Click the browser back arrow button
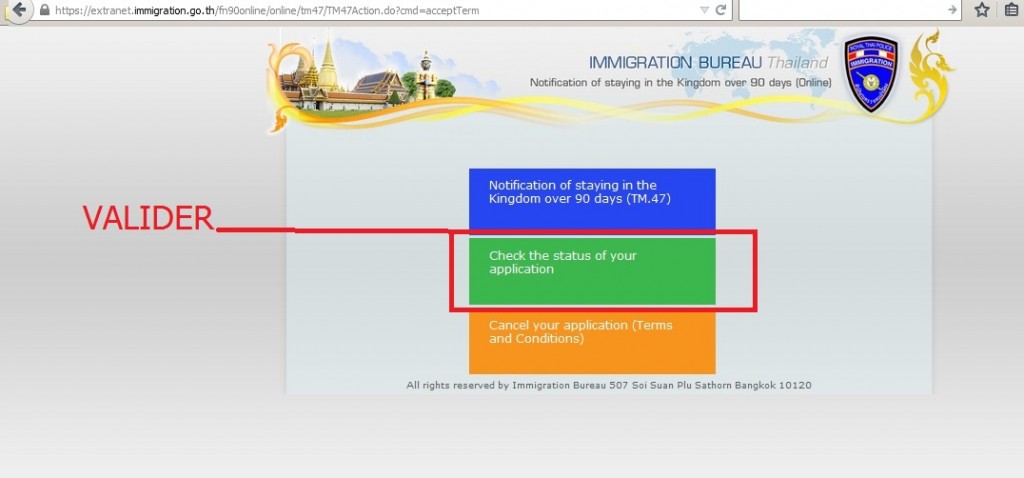The image size is (1024, 478). click(20, 10)
